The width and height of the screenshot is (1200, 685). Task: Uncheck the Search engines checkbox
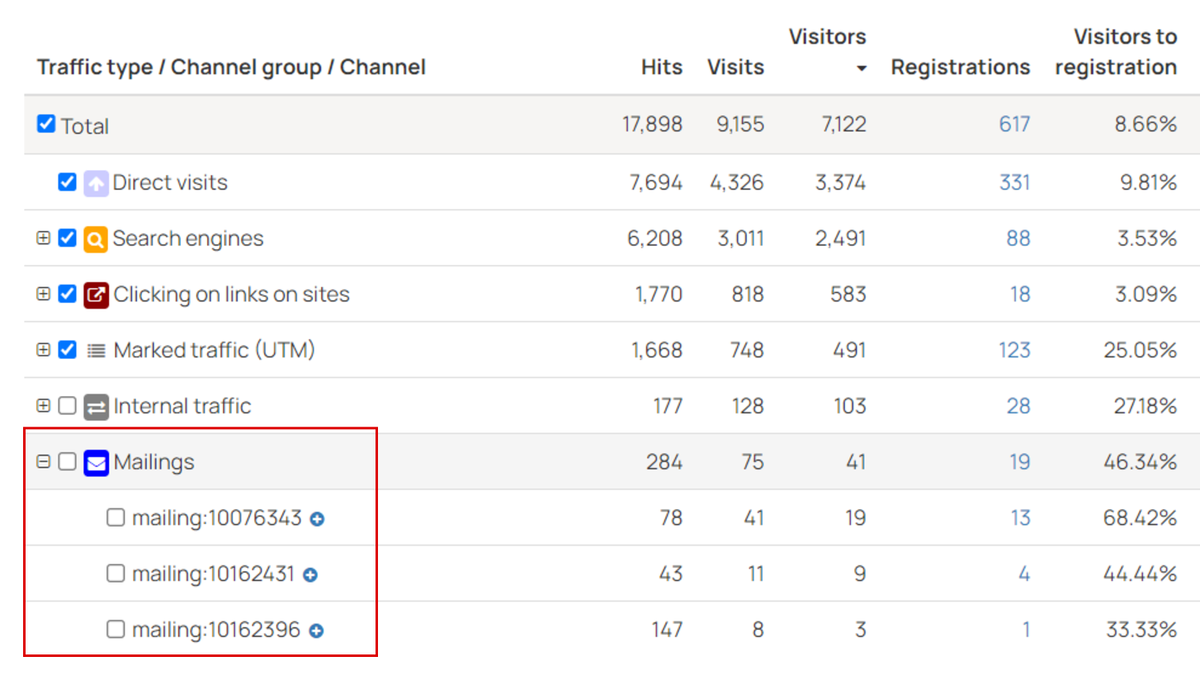(67, 238)
